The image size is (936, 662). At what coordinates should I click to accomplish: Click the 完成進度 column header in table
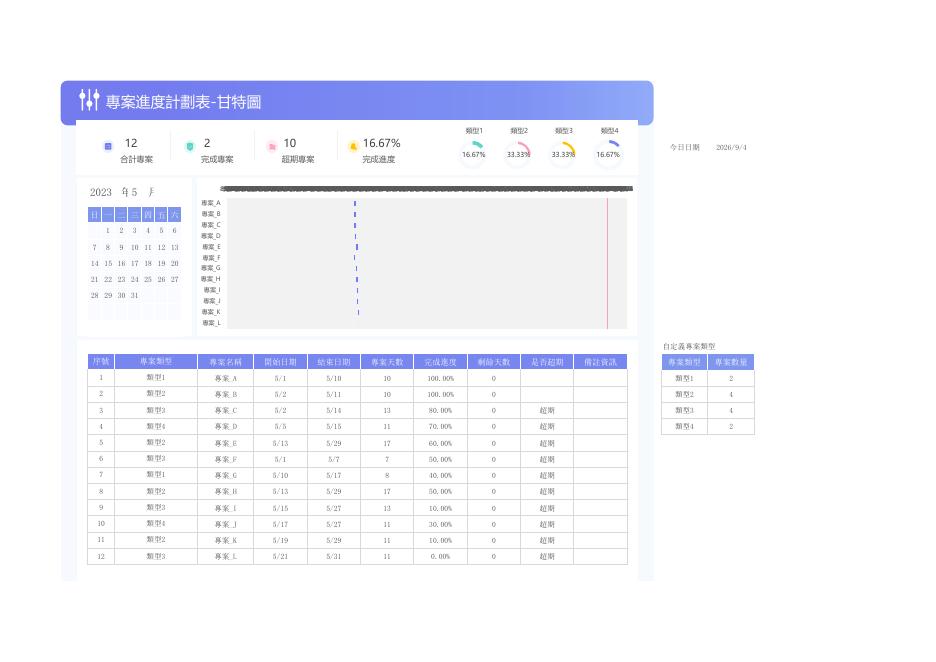[x=441, y=362]
